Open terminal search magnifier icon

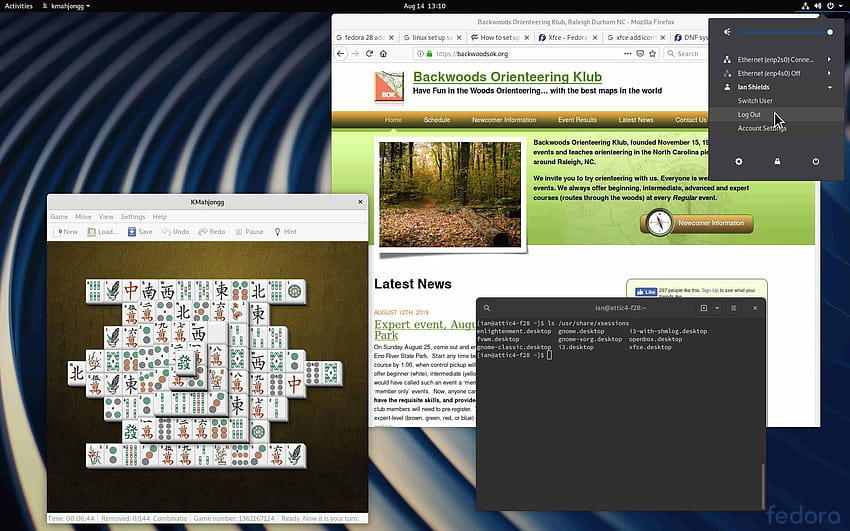point(487,308)
